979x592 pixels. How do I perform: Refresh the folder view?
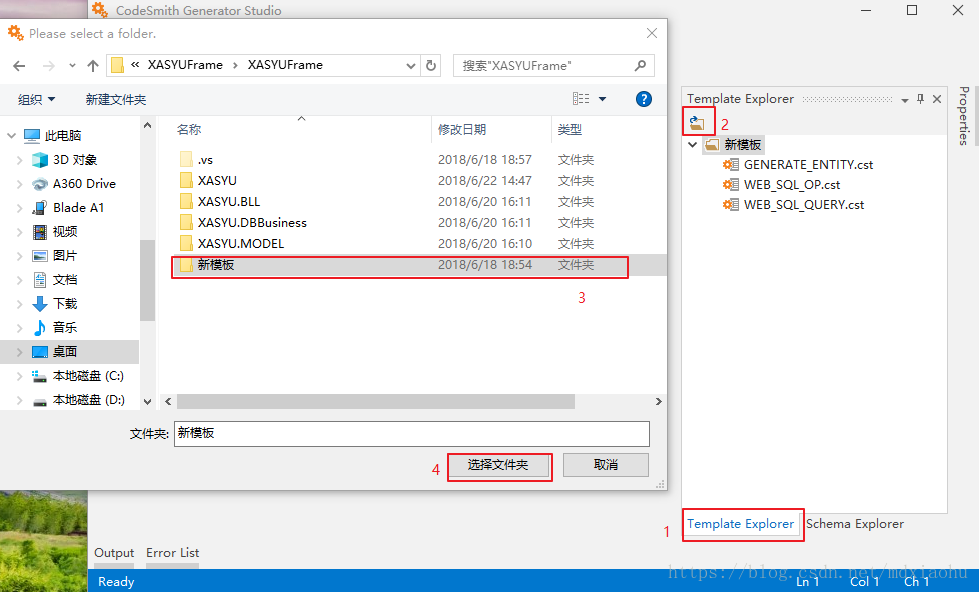431,66
